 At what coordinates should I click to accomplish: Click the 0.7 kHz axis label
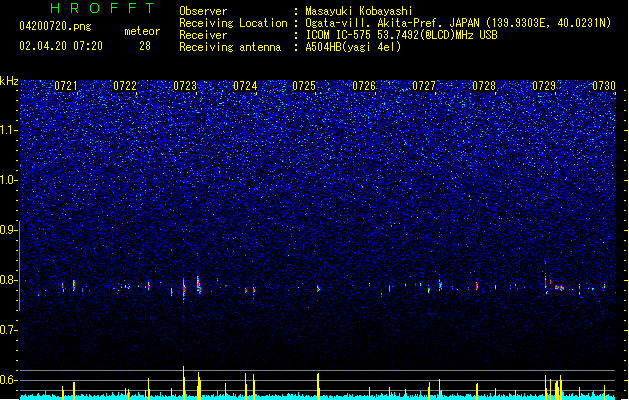click(8, 330)
